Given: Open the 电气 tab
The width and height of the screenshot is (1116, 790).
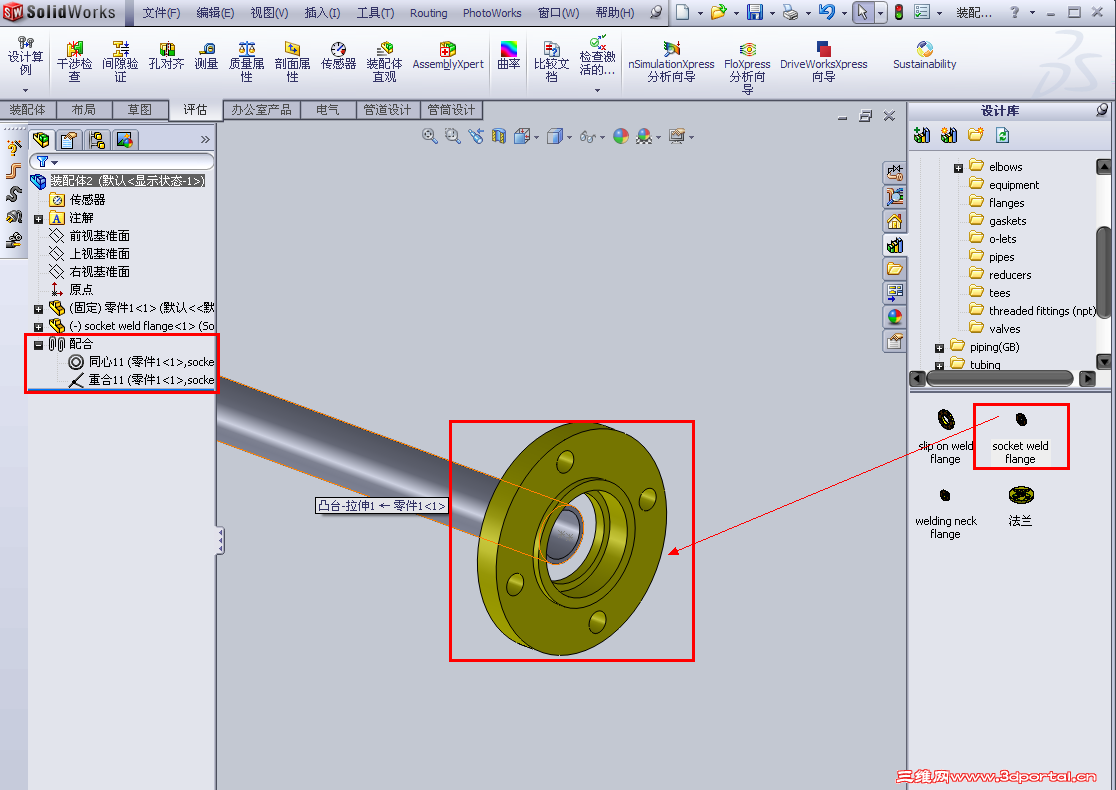Looking at the screenshot, I should [x=327, y=110].
